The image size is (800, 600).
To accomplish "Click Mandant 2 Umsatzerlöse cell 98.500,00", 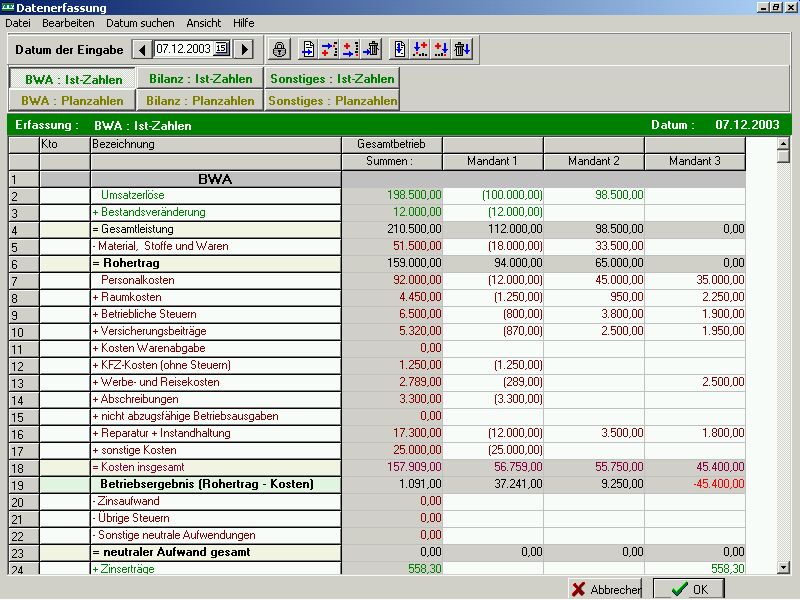I will click(x=594, y=195).
